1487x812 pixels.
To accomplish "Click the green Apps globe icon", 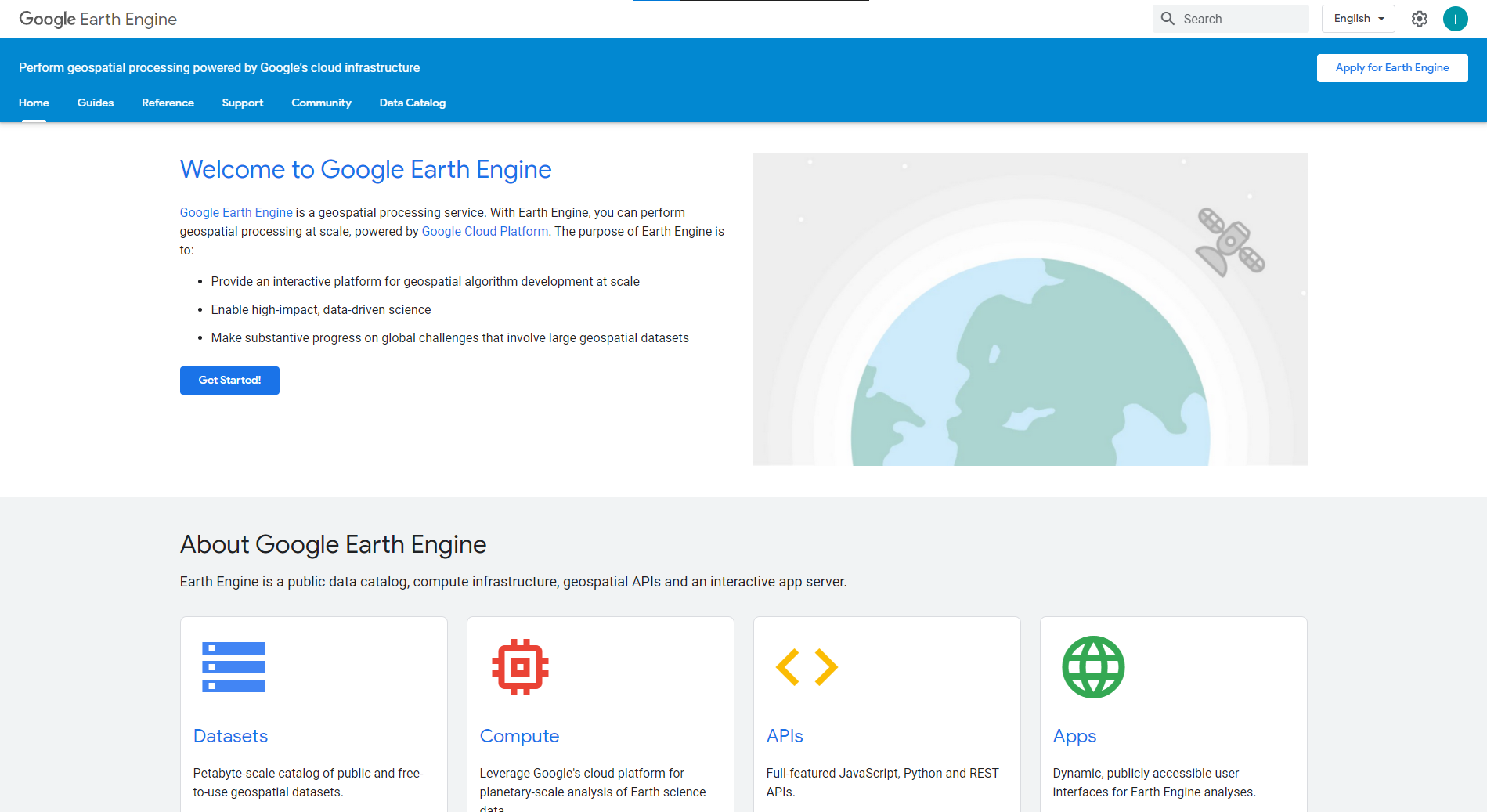I will point(1093,667).
